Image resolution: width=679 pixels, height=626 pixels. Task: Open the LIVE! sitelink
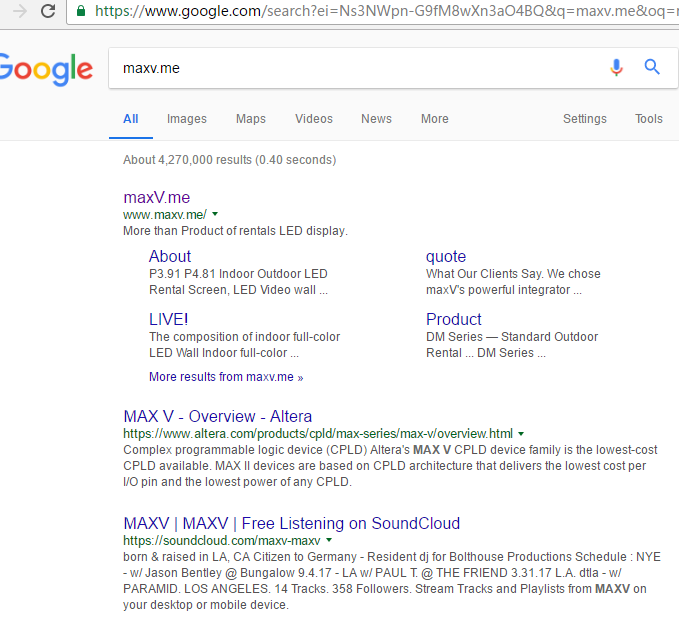168,319
